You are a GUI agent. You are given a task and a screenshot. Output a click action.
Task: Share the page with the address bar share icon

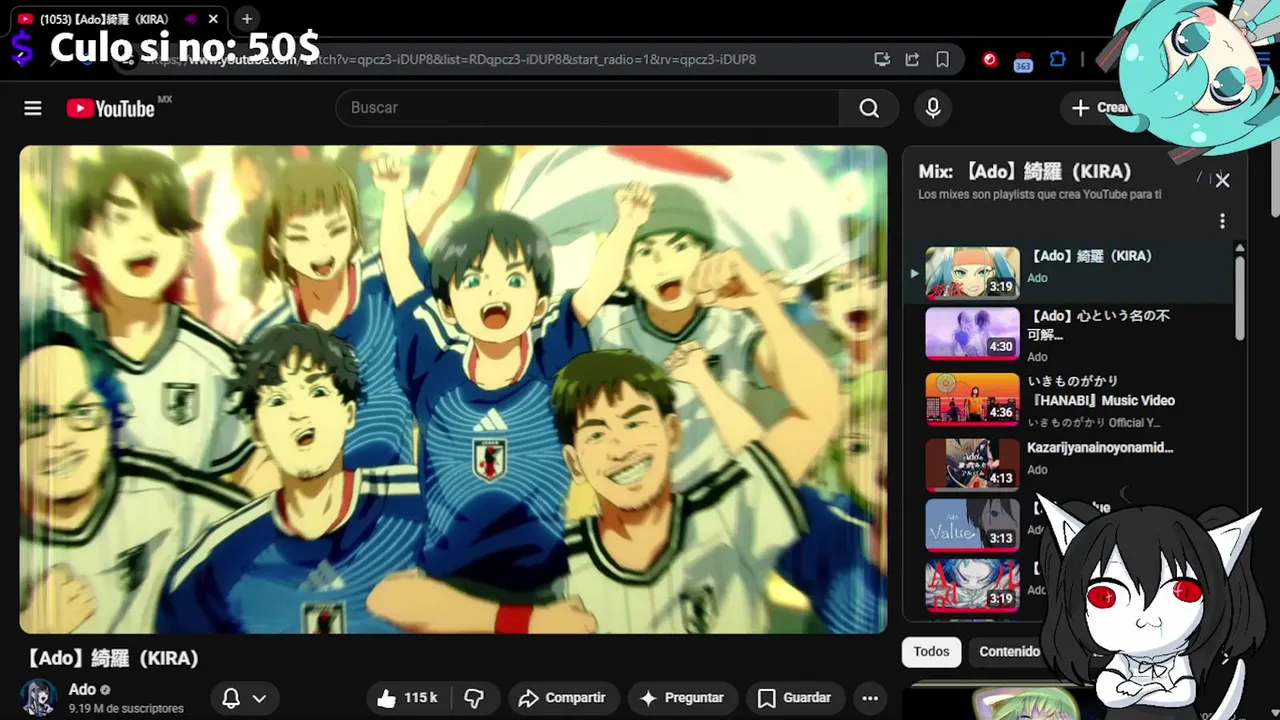click(x=912, y=59)
